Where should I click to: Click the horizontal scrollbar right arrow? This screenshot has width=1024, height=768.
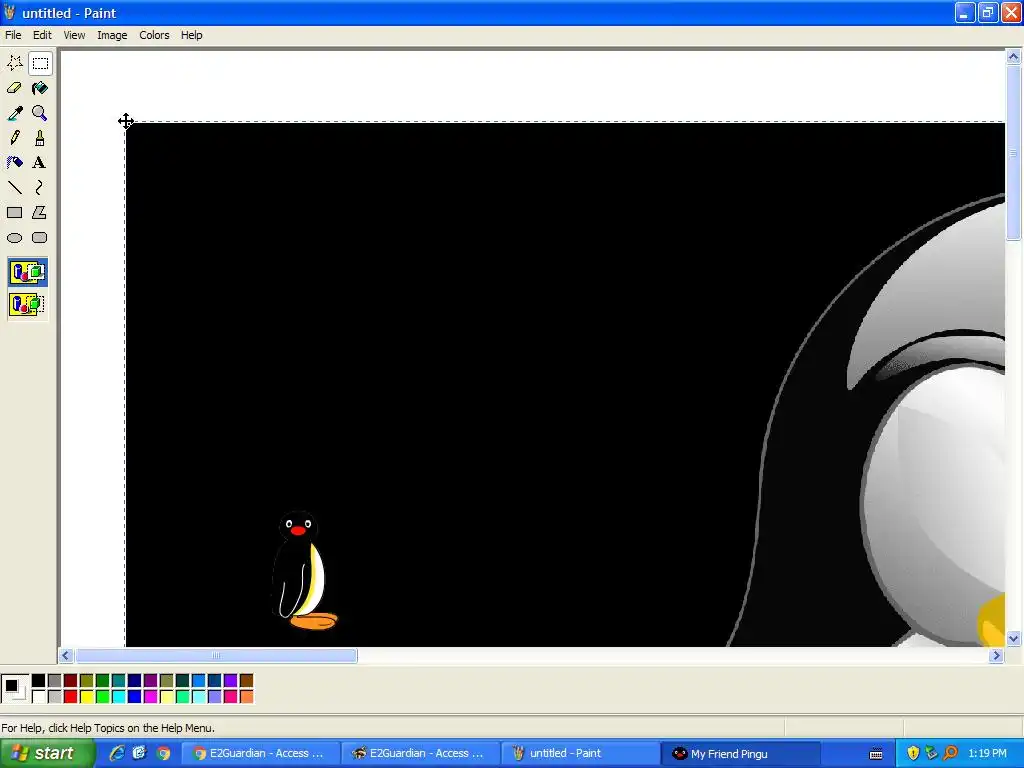click(997, 656)
